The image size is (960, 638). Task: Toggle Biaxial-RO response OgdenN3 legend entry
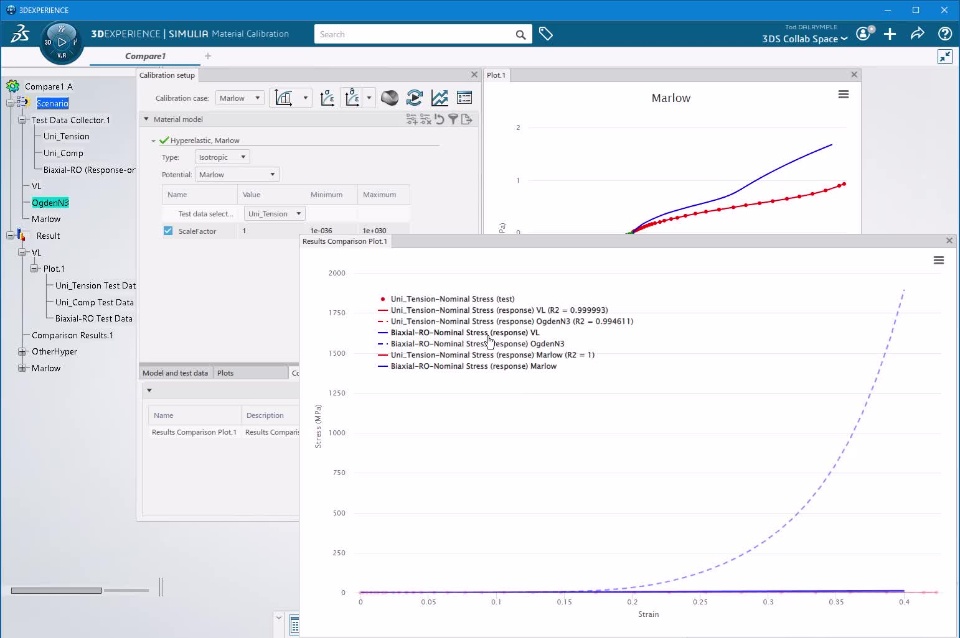click(x=471, y=344)
